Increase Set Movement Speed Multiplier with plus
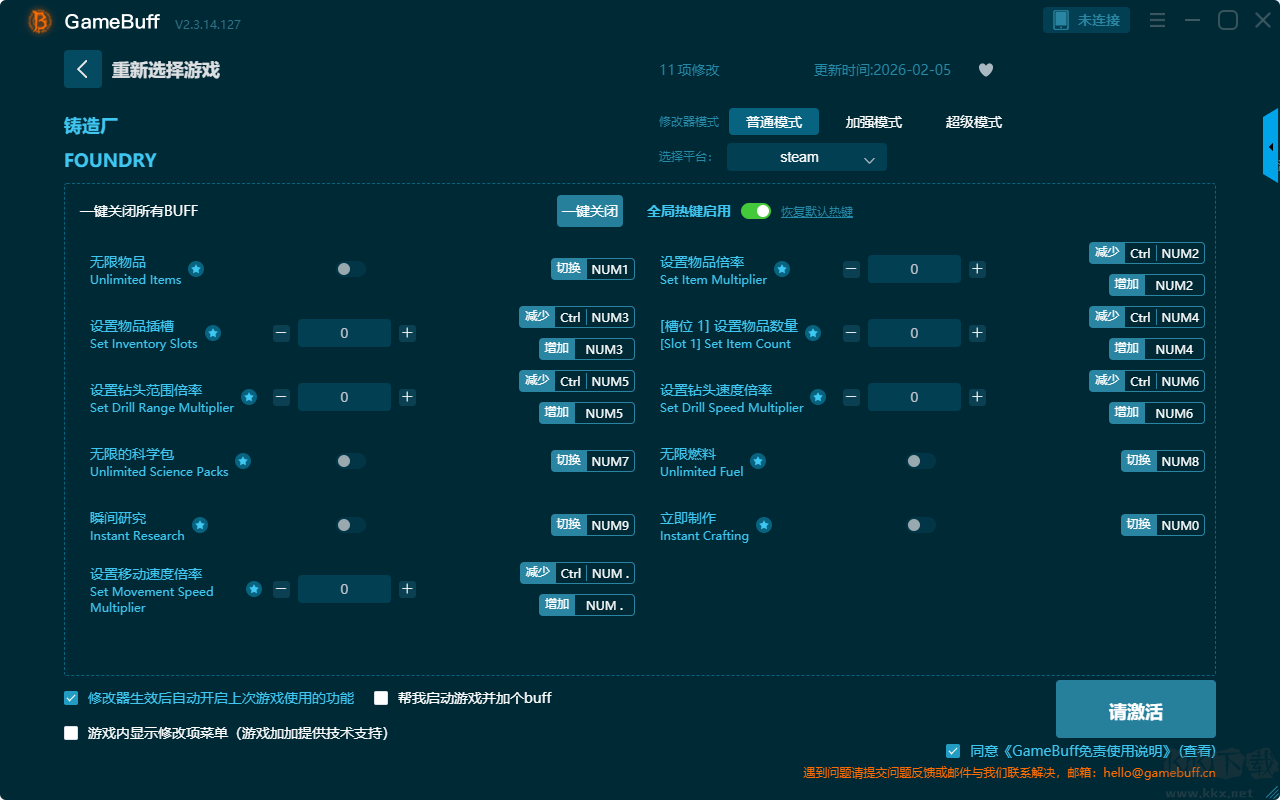This screenshot has height=800, width=1280. point(407,589)
